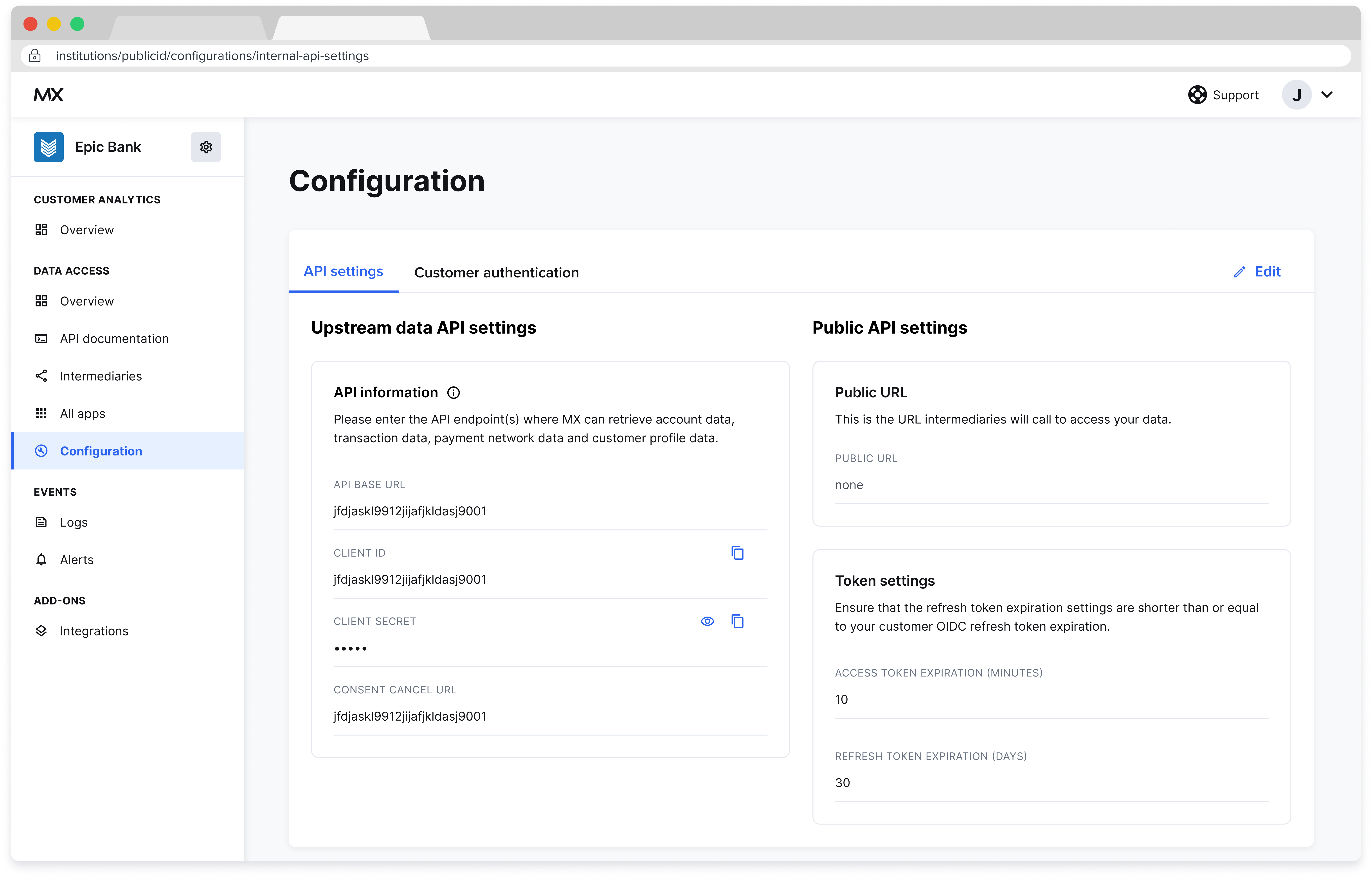The image size is (1372, 878).
Task: Copy the Client ID value
Action: point(738,552)
